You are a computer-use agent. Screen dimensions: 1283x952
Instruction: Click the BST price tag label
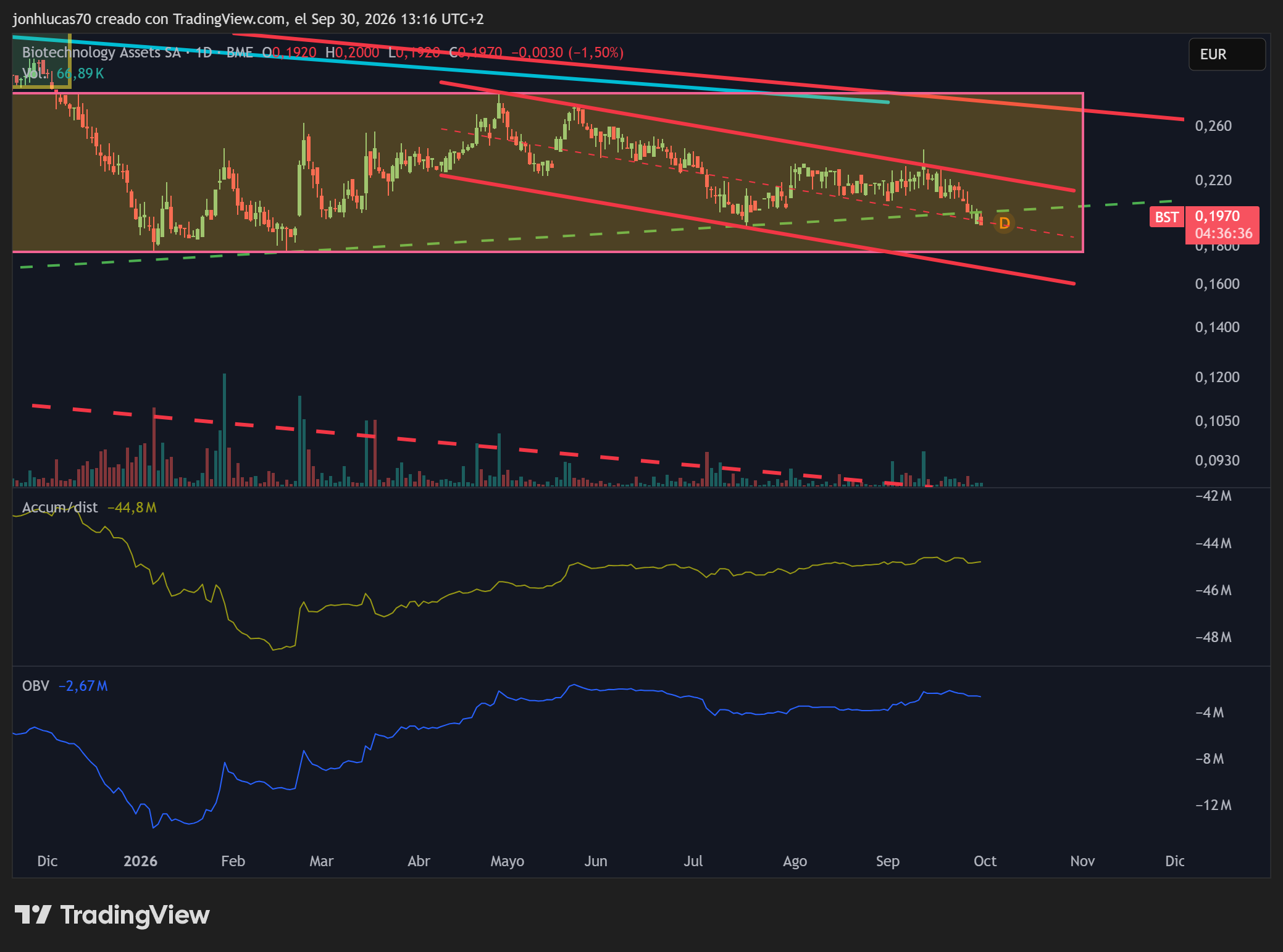click(x=1166, y=217)
